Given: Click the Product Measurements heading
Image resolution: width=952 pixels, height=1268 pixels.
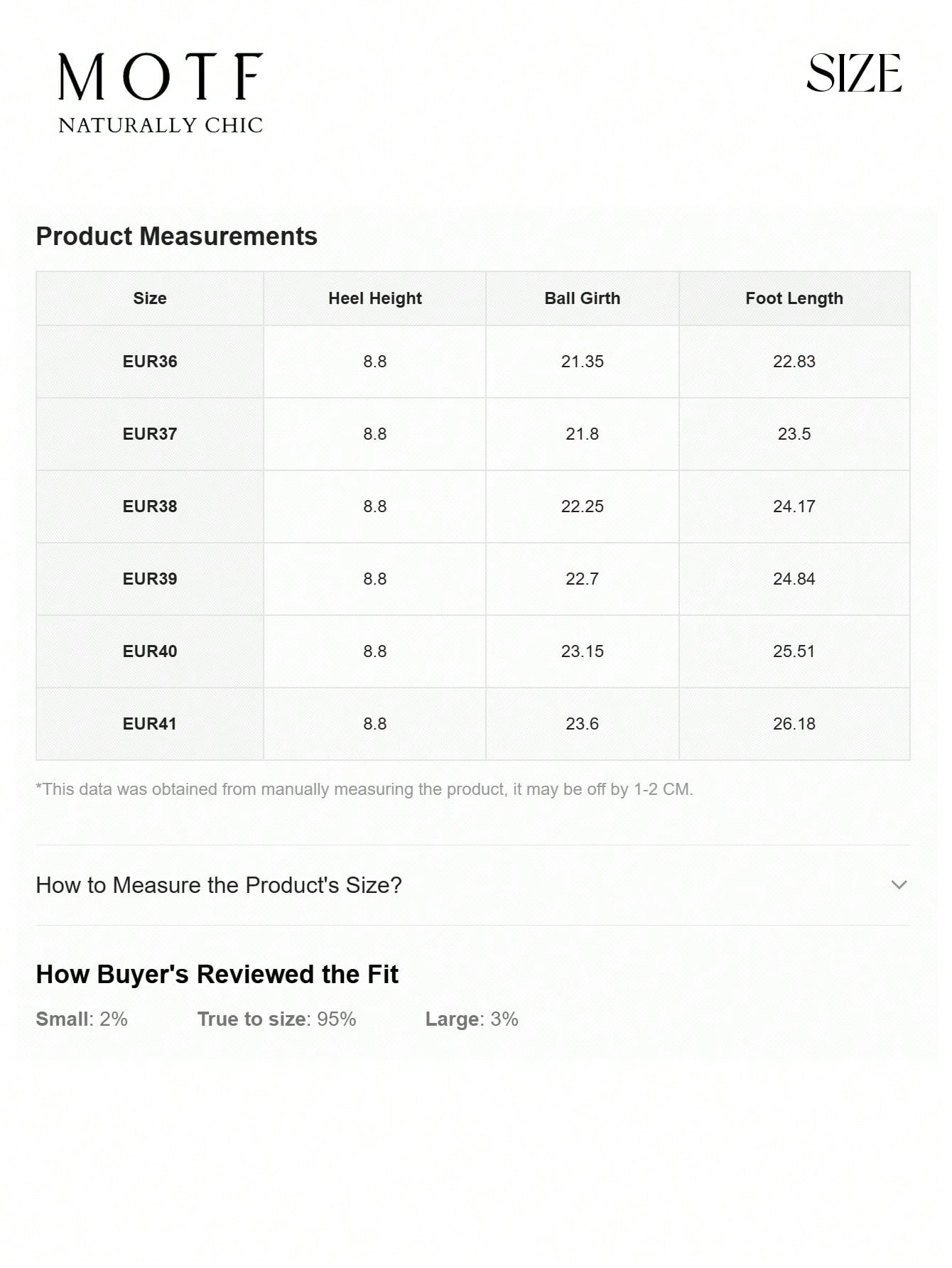Looking at the screenshot, I should click(176, 237).
